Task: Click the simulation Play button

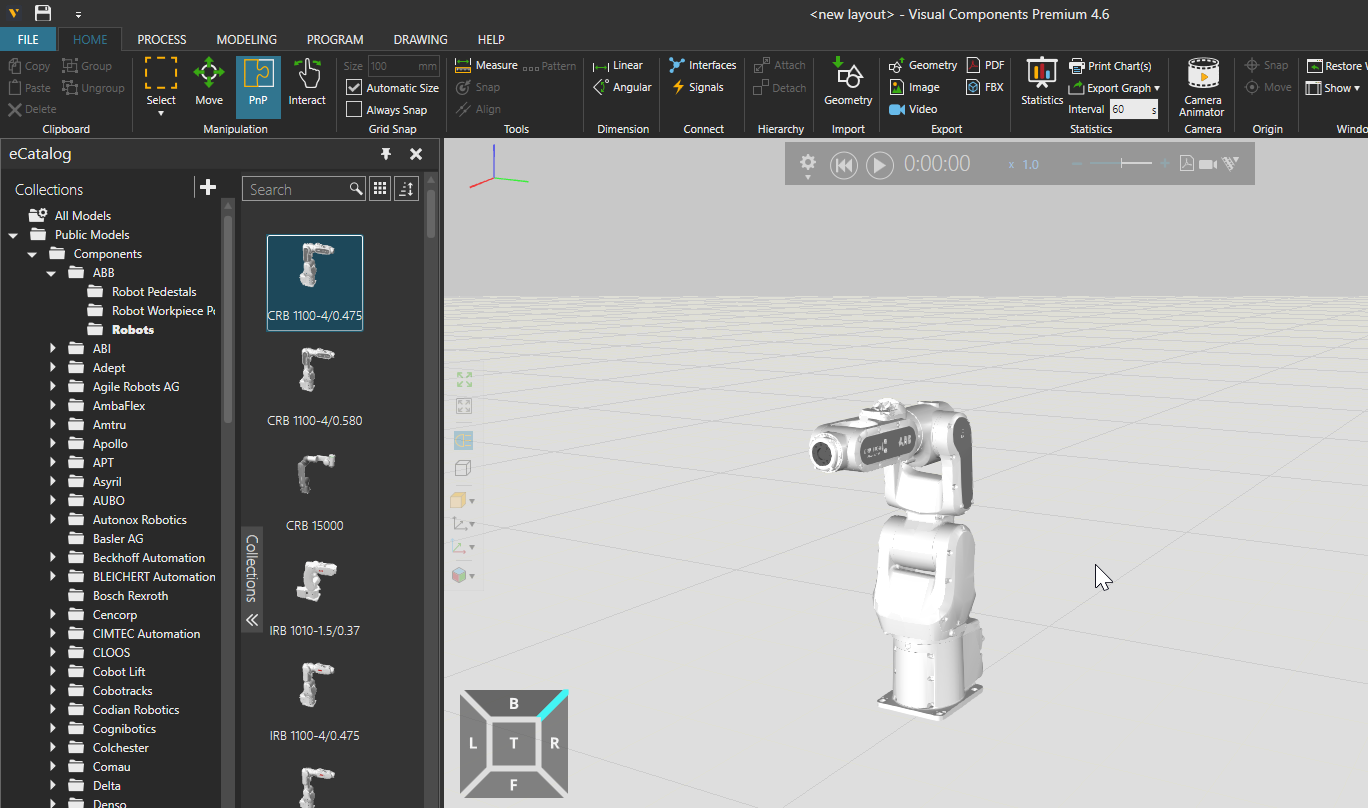Action: [x=879, y=165]
